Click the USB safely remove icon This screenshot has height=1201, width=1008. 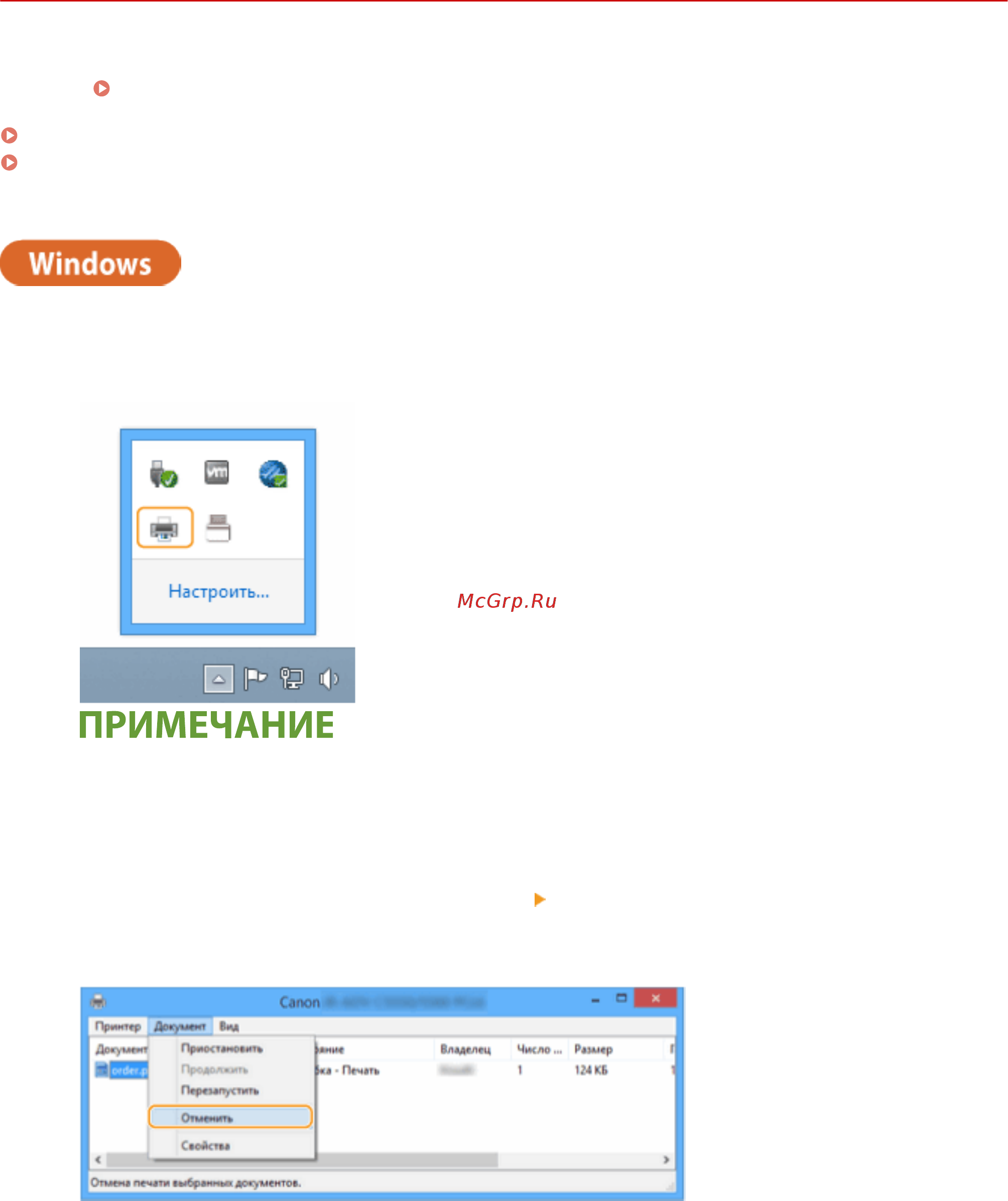coord(164,474)
